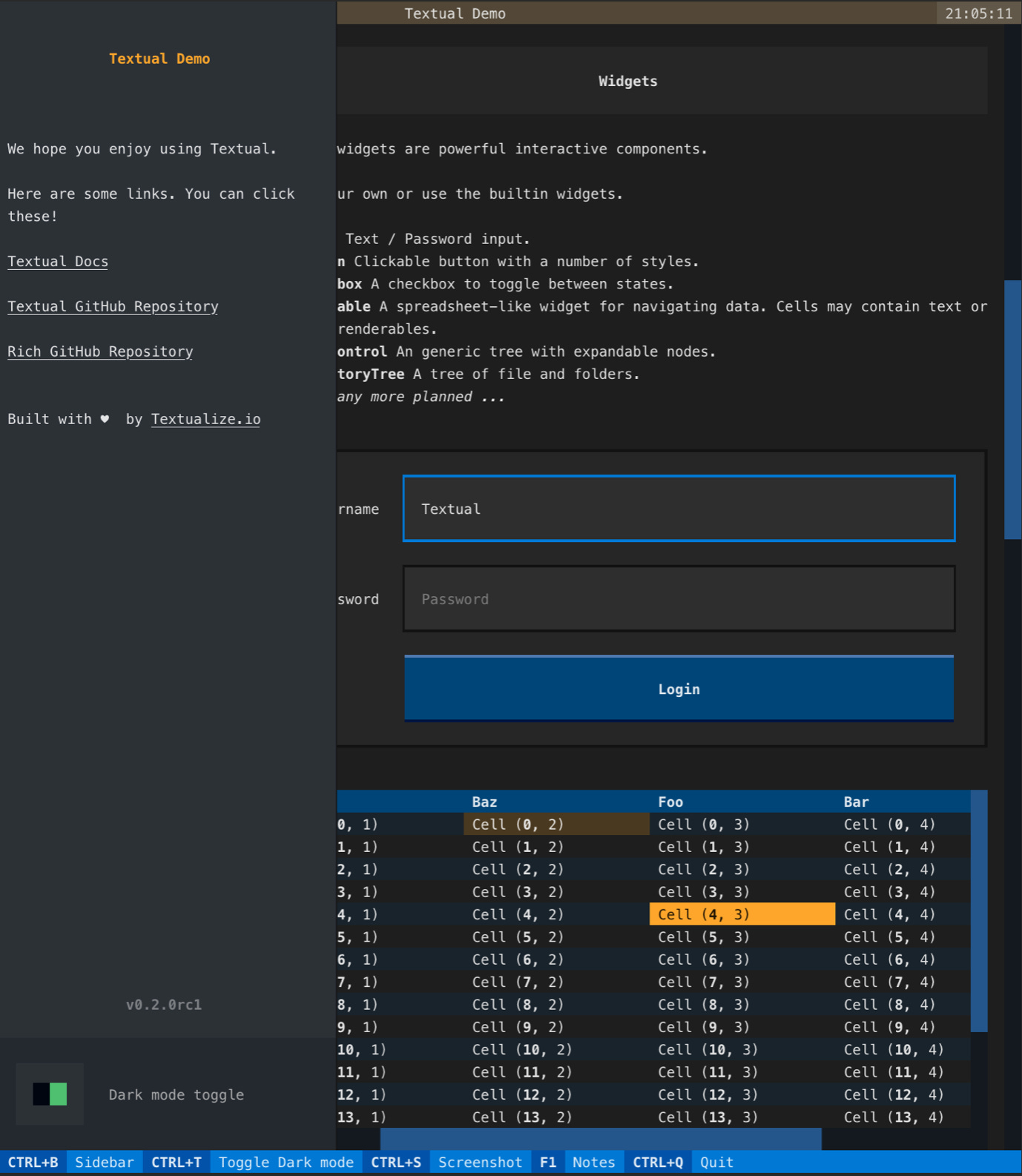Click Toggle Dark mode in footer

coord(286,1162)
